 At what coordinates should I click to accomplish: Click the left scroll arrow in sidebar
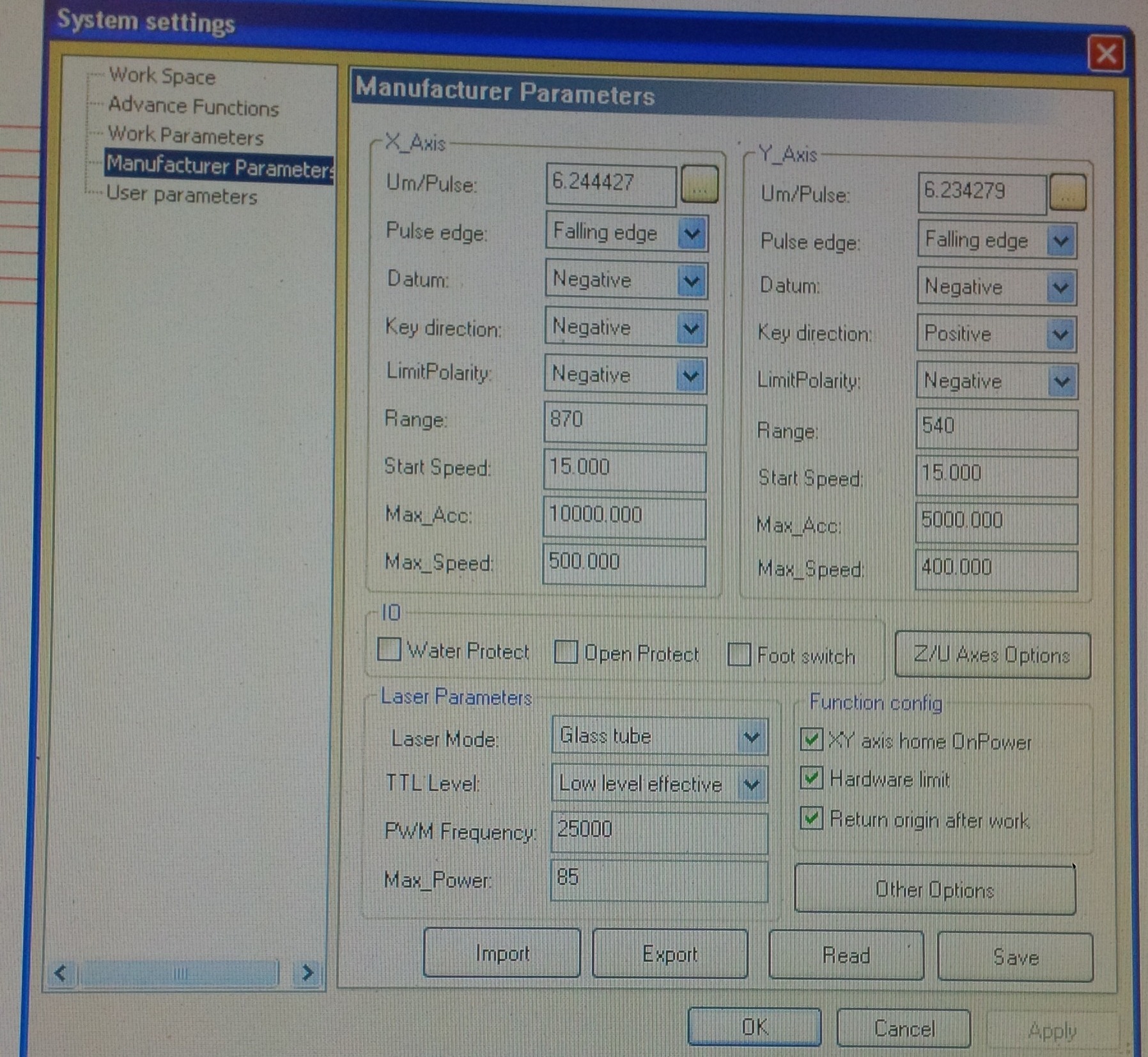click(61, 973)
